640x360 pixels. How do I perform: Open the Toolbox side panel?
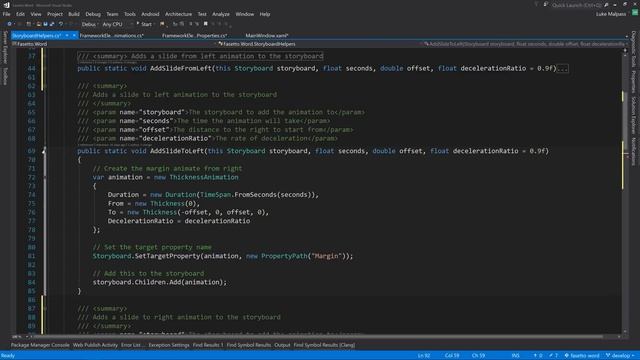pos(5,76)
